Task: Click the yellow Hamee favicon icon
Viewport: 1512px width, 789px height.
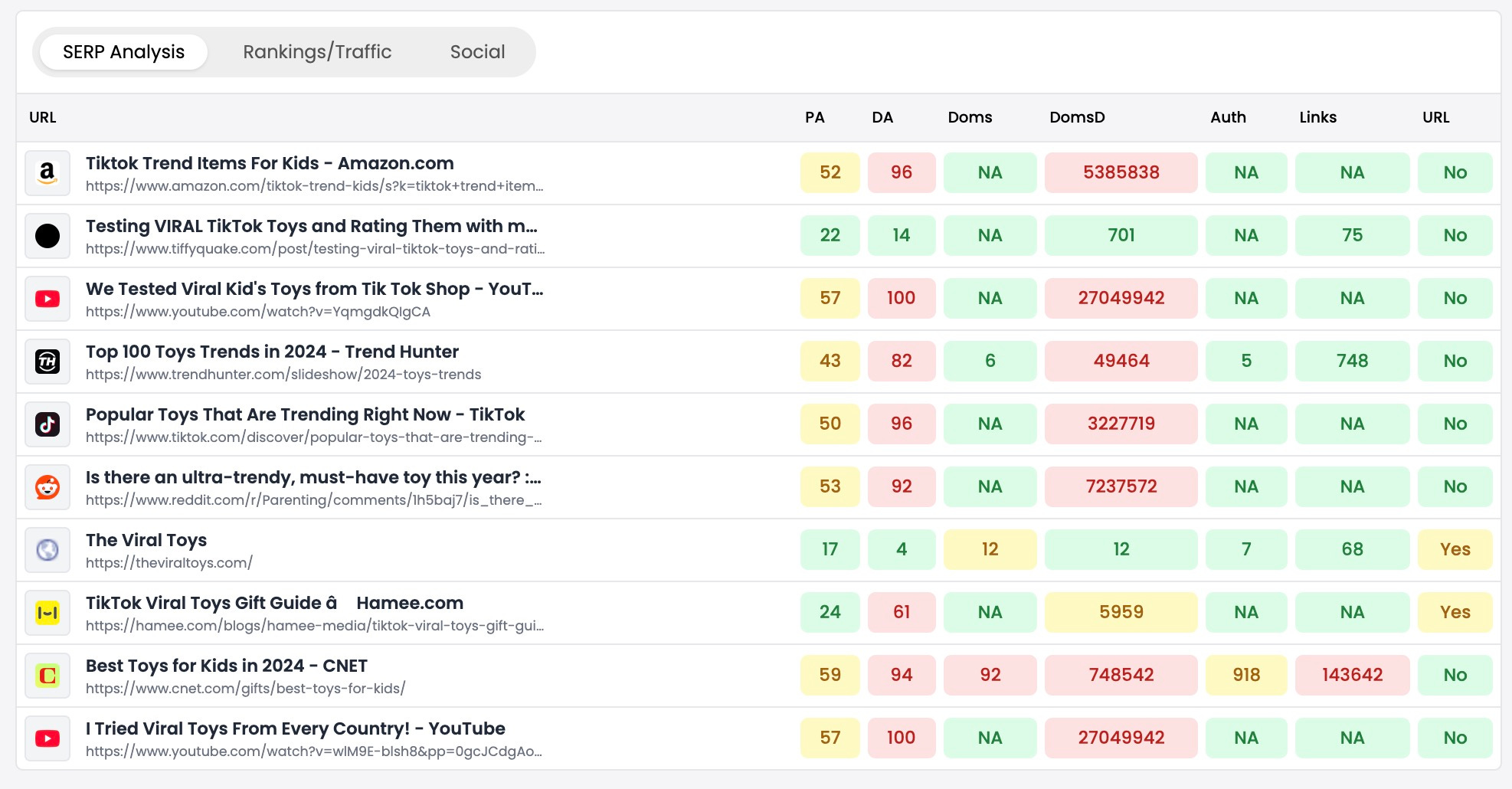Action: pyautogui.click(x=47, y=613)
